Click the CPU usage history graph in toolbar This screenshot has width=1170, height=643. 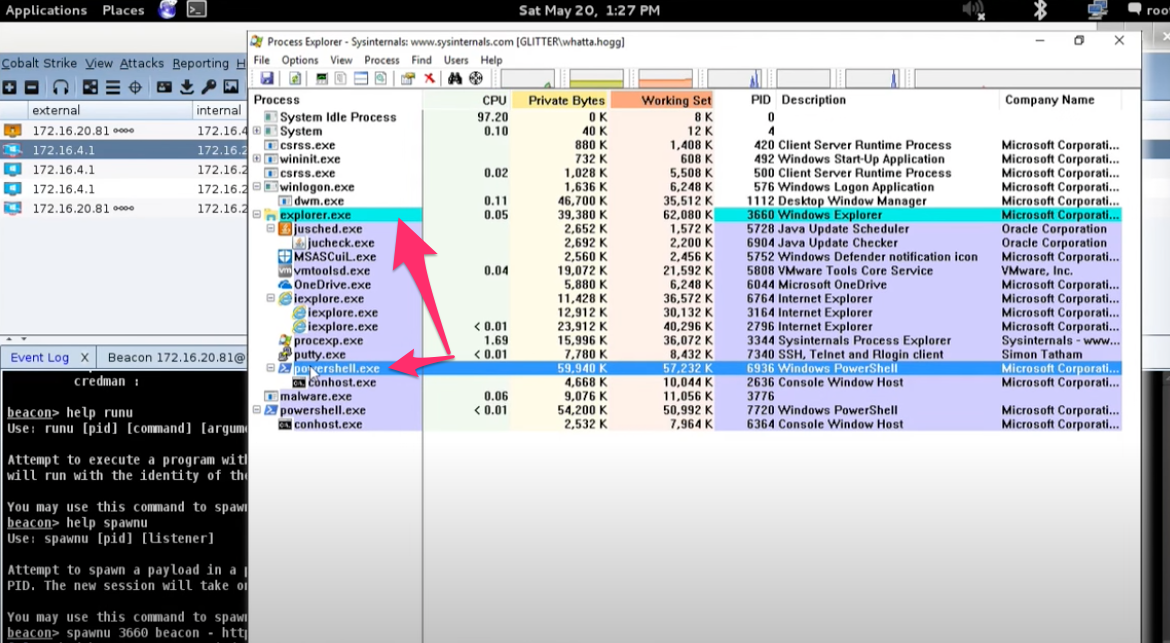tap(528, 78)
